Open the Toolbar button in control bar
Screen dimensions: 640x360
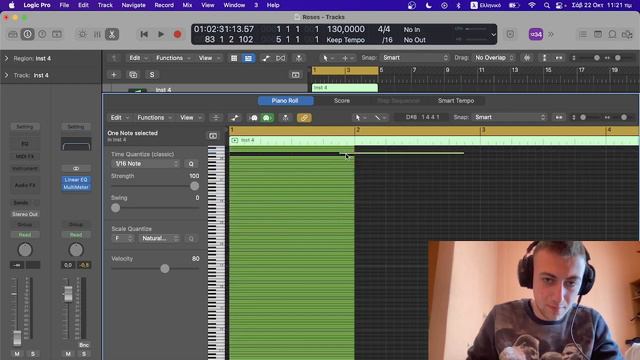point(57,34)
